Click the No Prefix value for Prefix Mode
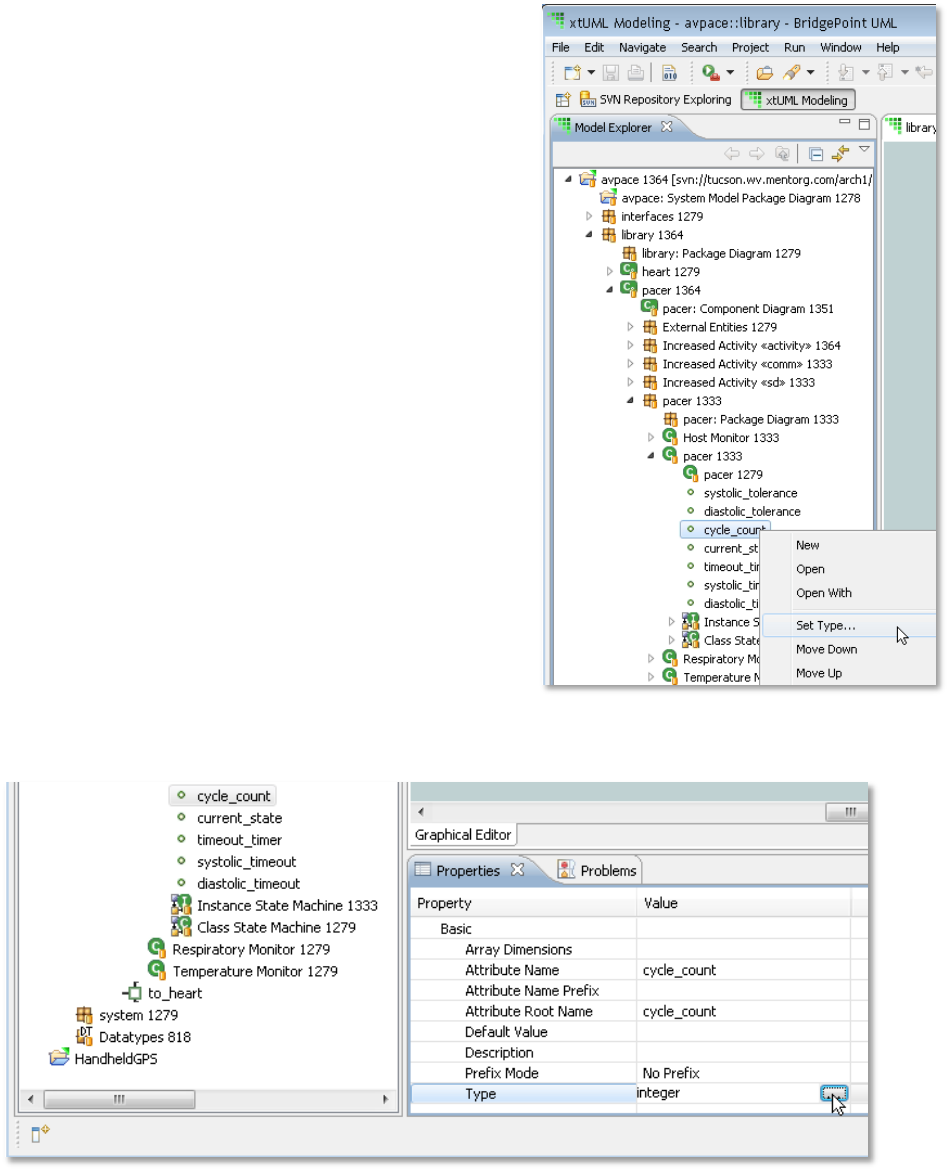The width and height of the screenshot is (948, 1170). [x=671, y=1073]
